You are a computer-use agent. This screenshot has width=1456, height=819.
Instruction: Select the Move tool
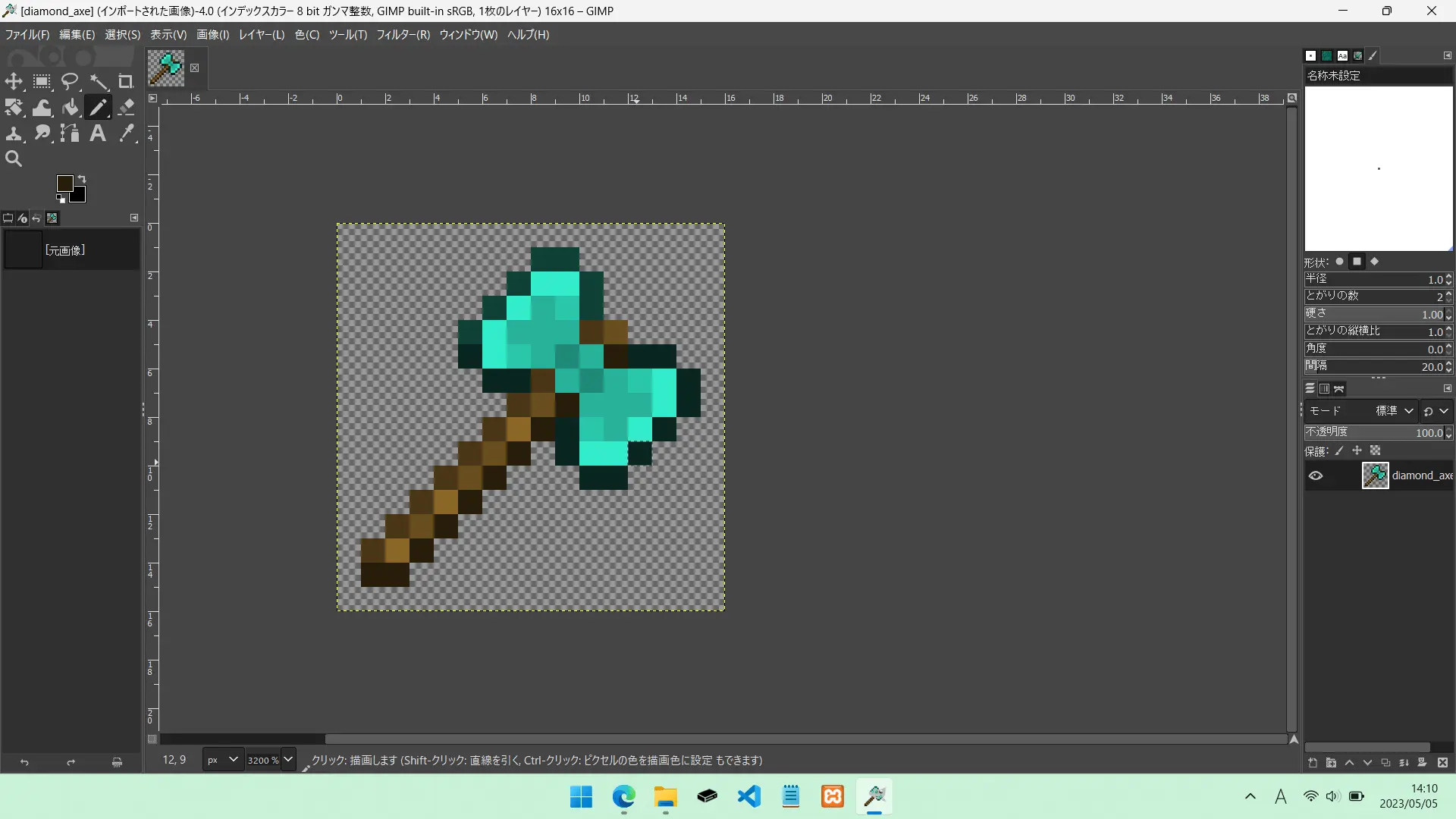[x=14, y=82]
